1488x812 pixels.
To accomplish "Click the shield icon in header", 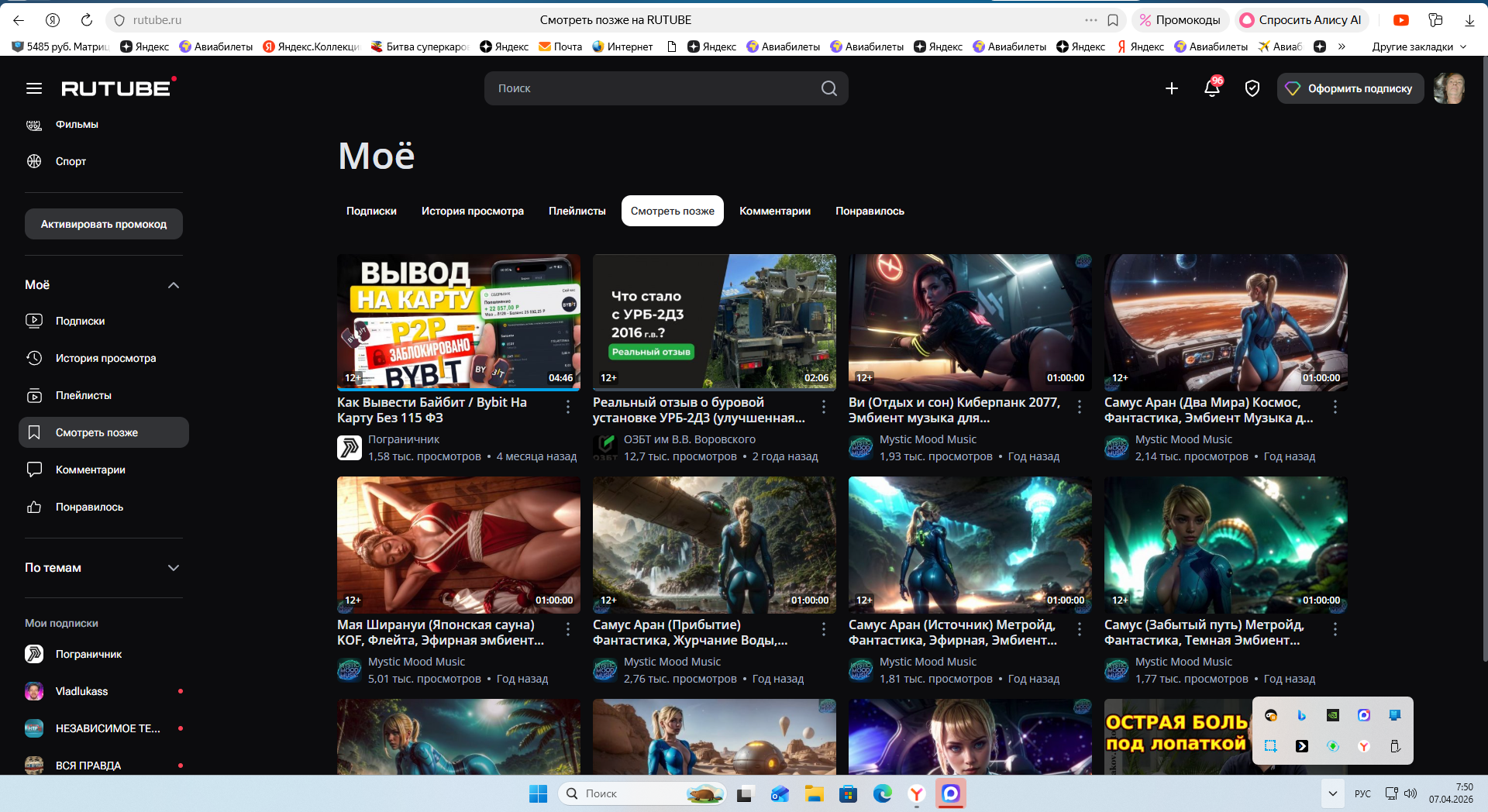I will point(1252,88).
